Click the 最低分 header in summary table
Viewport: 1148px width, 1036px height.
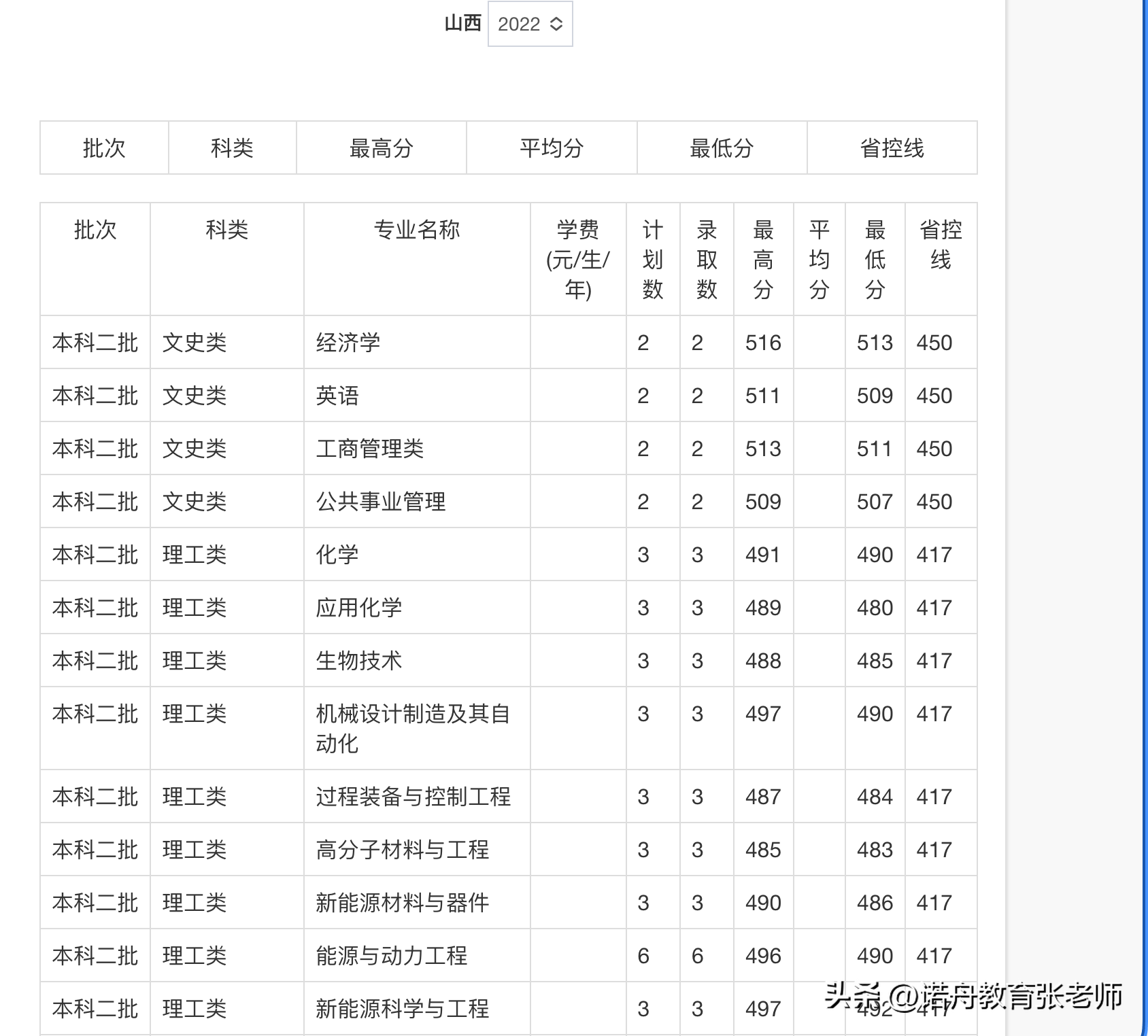[x=722, y=148]
